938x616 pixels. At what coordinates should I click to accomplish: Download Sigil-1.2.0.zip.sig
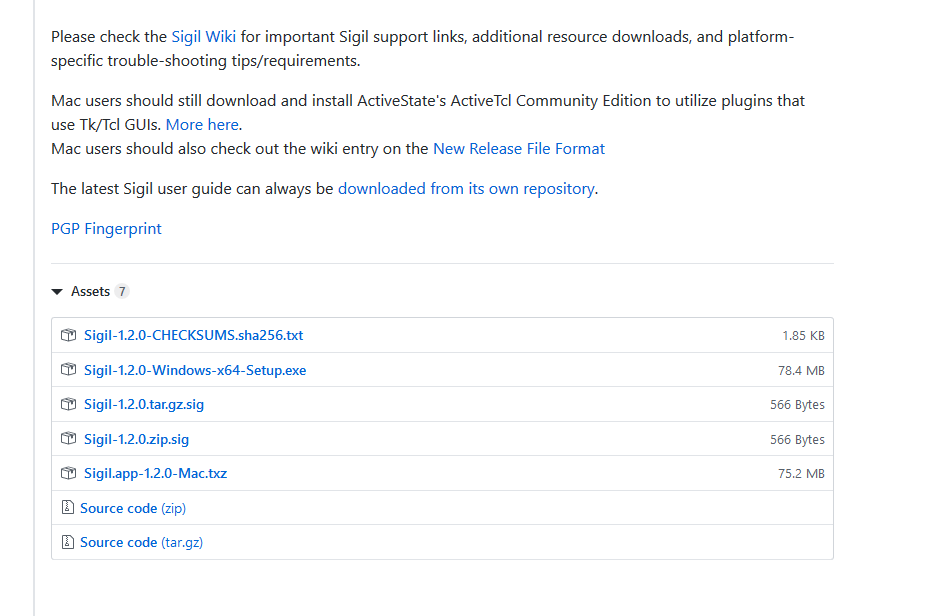tap(136, 439)
